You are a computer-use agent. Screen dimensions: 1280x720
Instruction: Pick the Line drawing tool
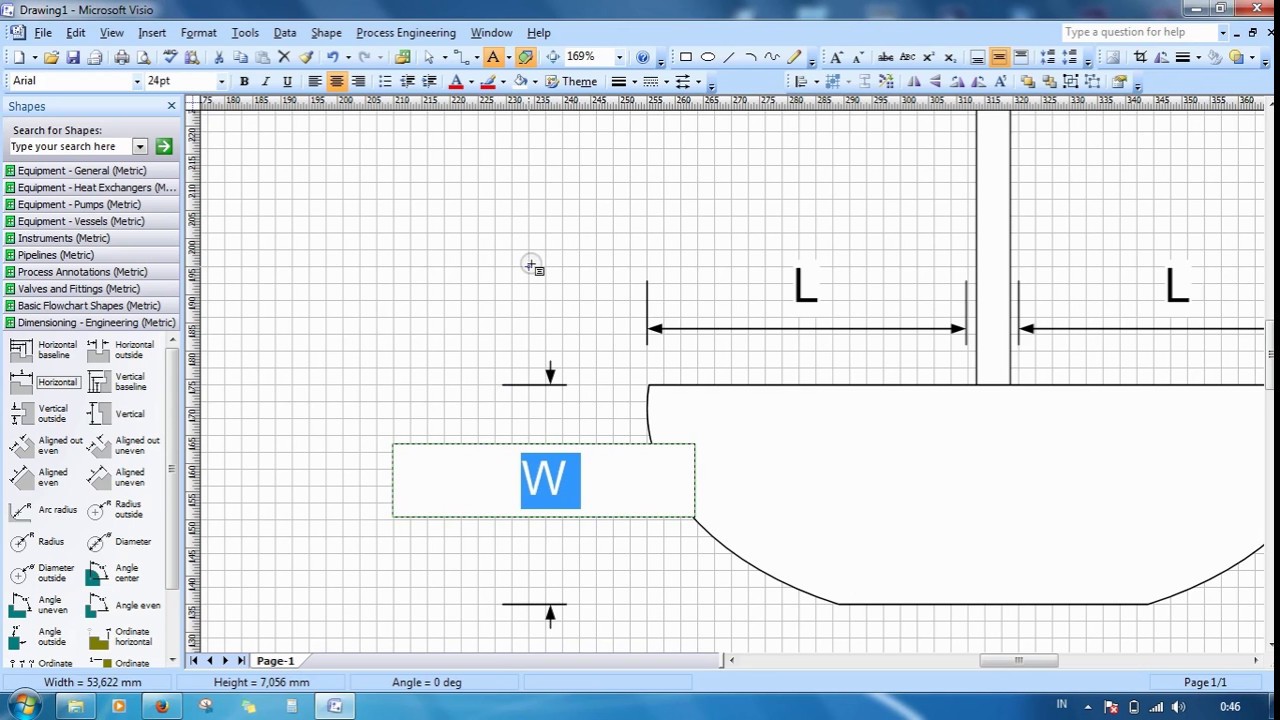coord(729,57)
